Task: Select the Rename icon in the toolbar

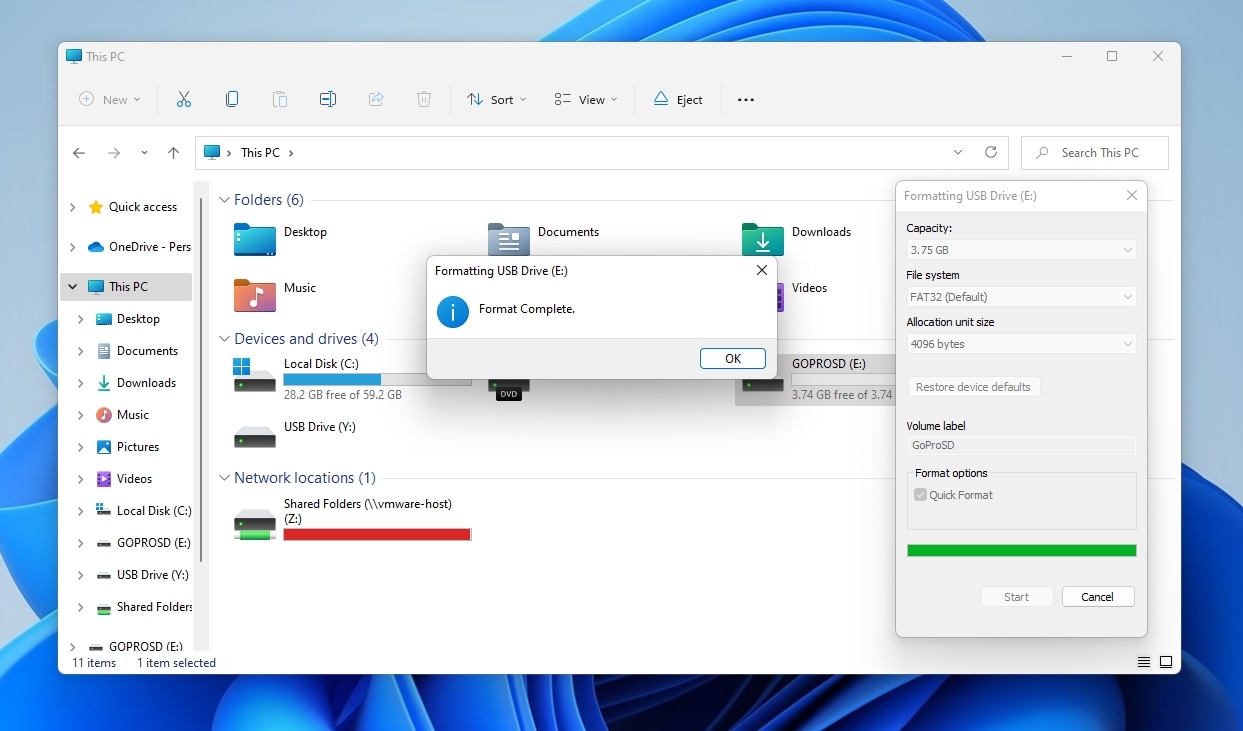Action: (328, 99)
